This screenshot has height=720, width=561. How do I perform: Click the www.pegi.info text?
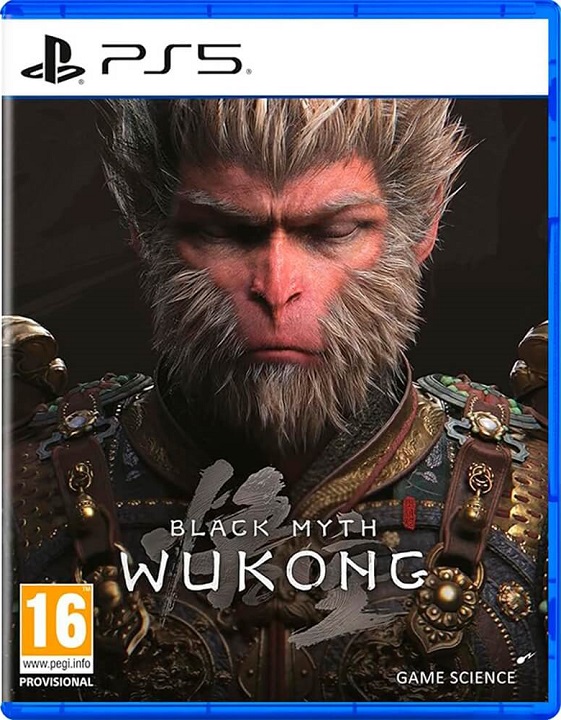pos(56,664)
